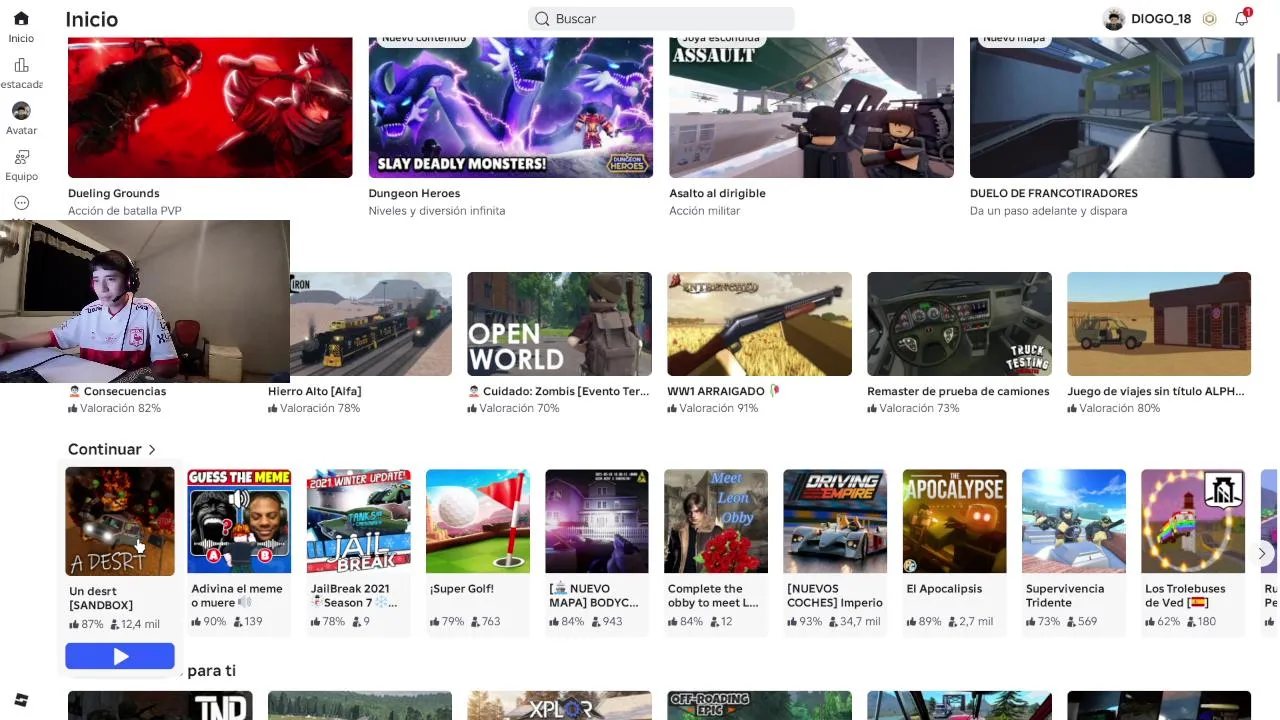Open the Dungeon Heroes banner thumbnail
This screenshot has width=1280, height=720.
pyautogui.click(x=510, y=107)
